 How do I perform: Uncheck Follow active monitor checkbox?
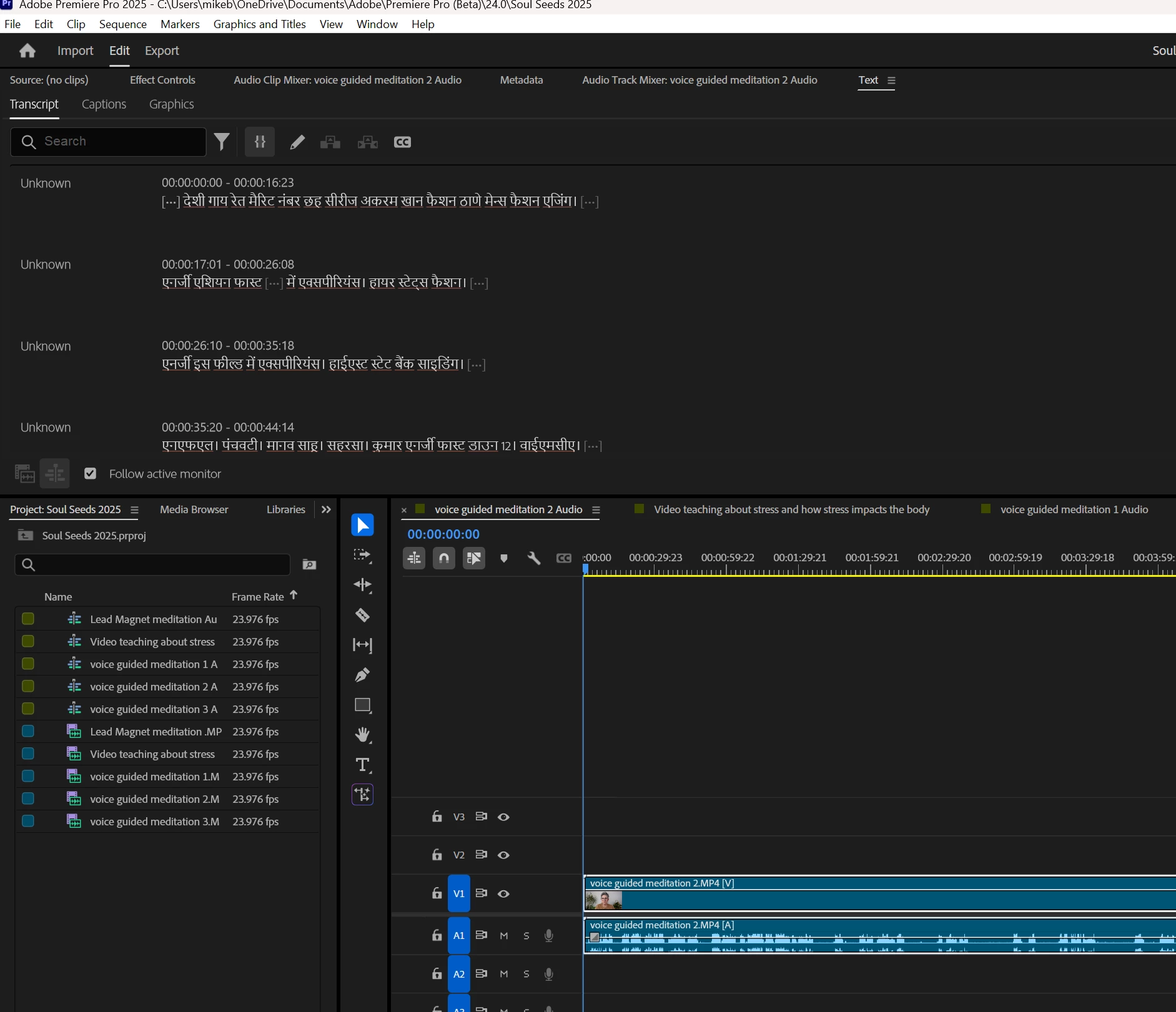(91, 474)
